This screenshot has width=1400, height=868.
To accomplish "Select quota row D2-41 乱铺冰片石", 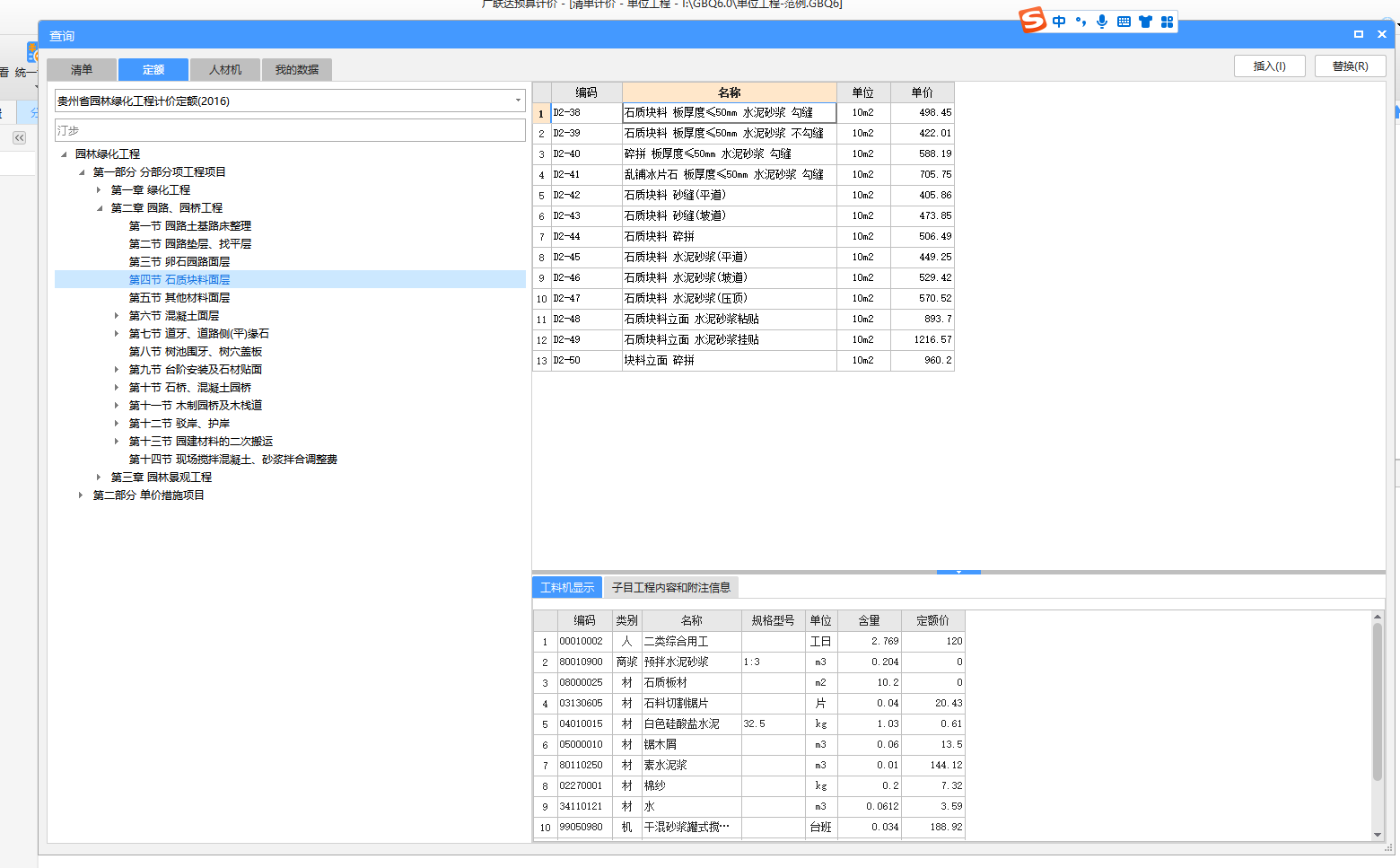I will click(743, 174).
